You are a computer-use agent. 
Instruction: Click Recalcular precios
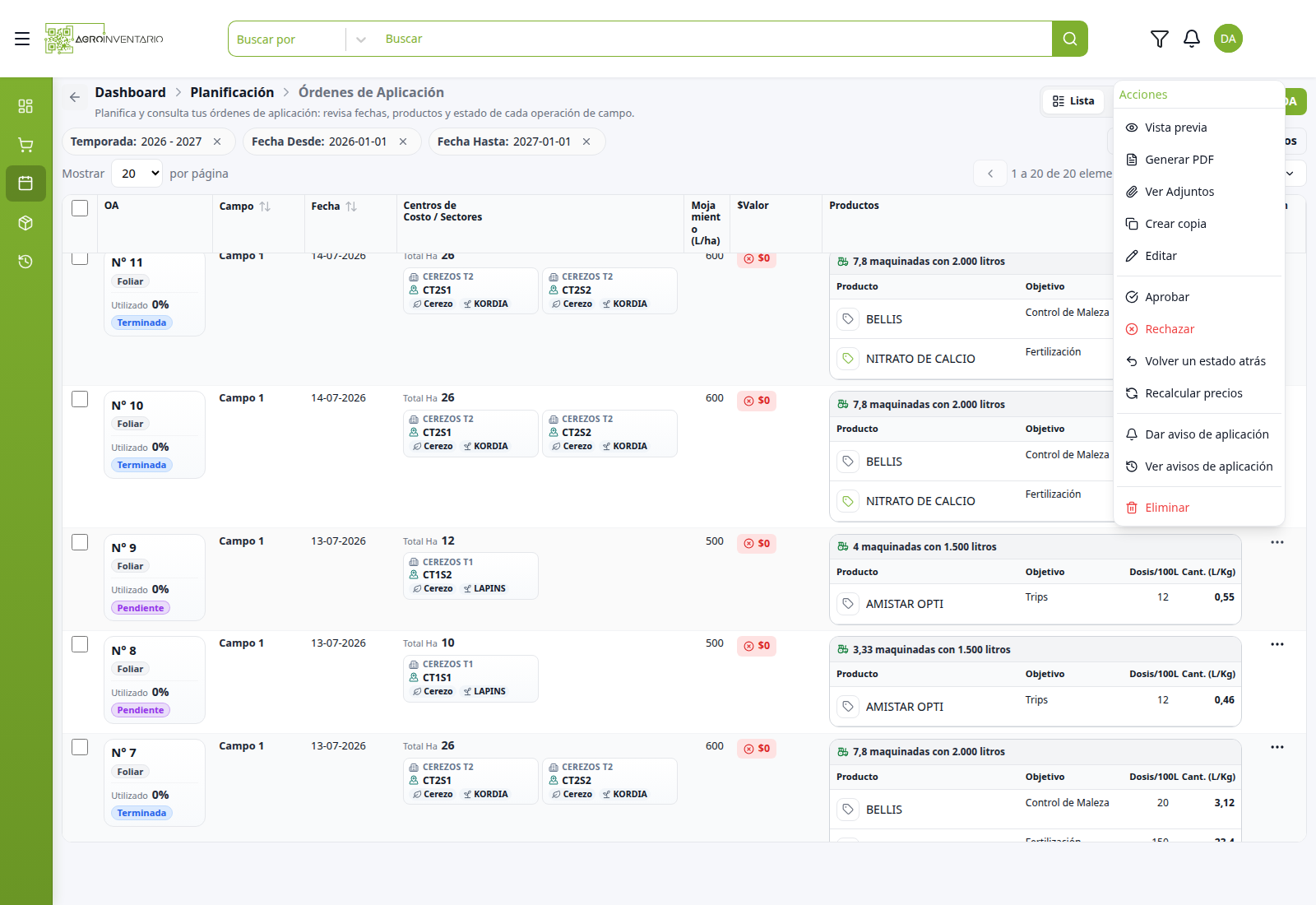tap(1199, 393)
